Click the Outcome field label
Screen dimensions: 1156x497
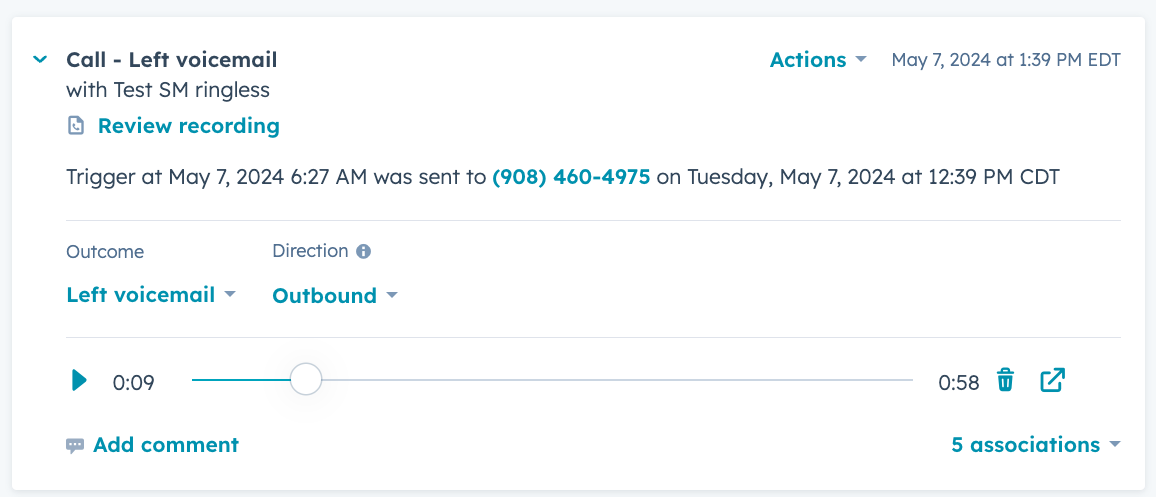(105, 252)
